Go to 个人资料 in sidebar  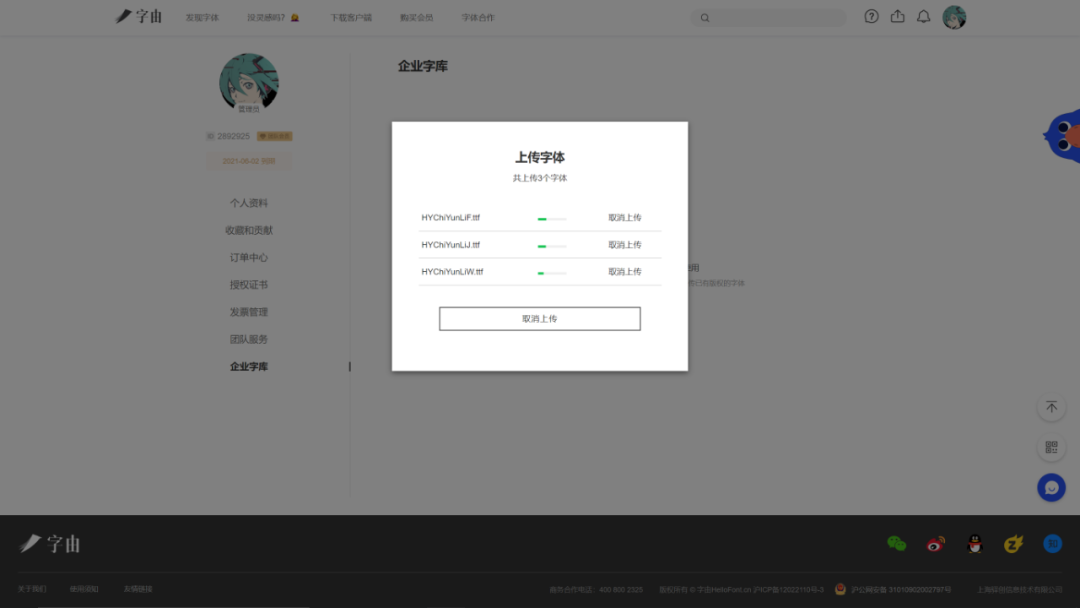249,203
